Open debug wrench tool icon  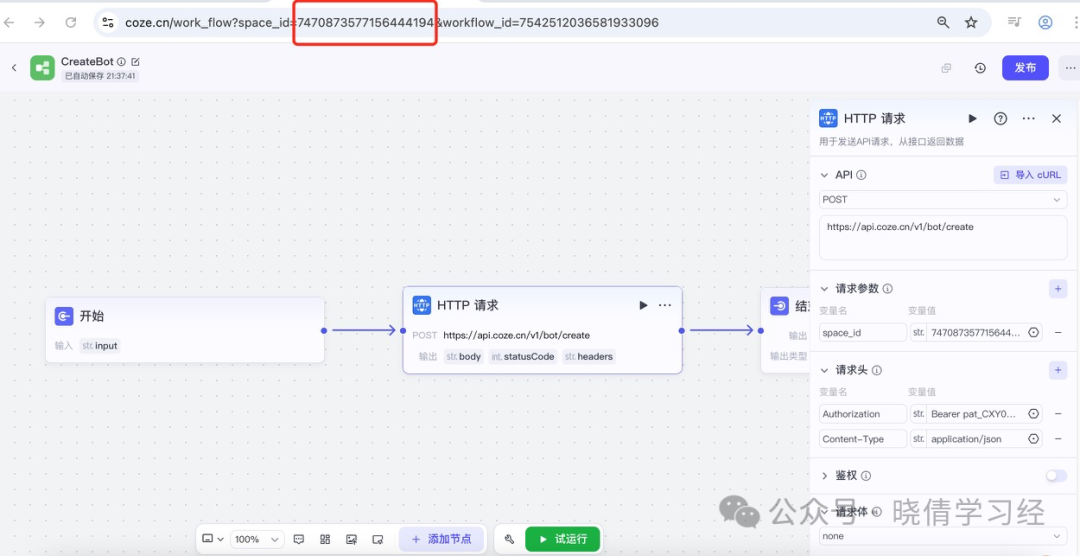point(510,539)
